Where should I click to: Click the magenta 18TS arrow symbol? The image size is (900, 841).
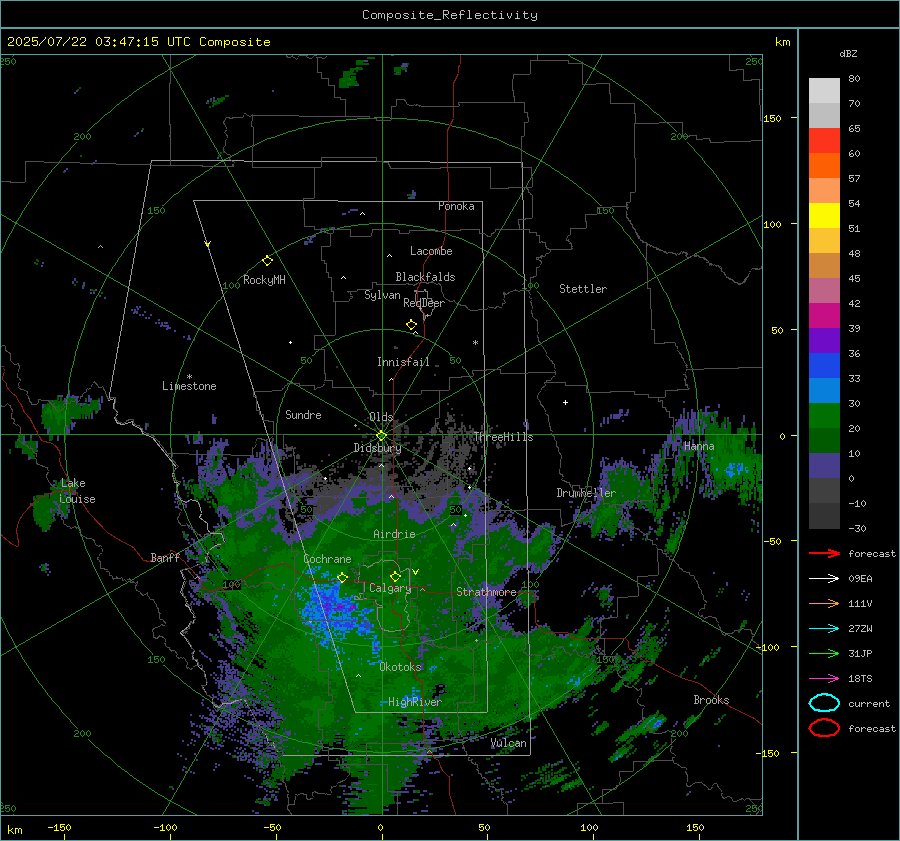click(x=824, y=678)
